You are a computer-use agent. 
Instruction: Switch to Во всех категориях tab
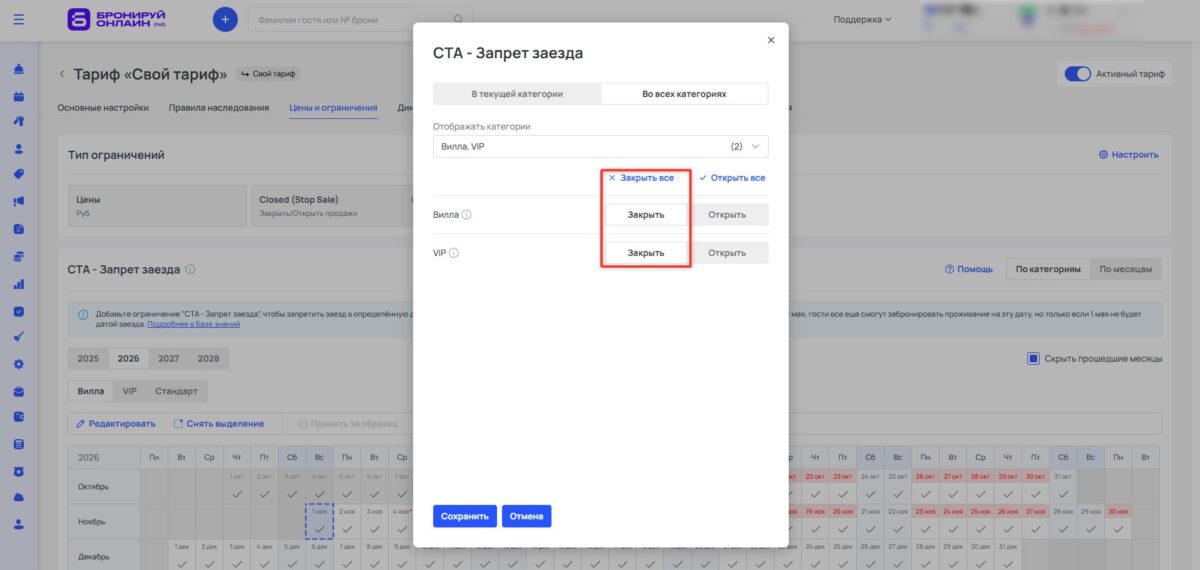[684, 94]
